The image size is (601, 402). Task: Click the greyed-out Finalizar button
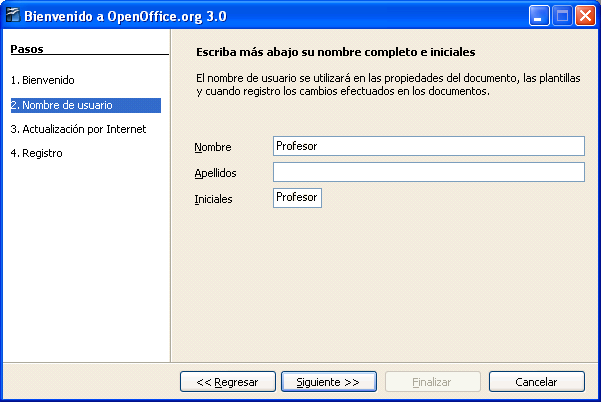(432, 382)
